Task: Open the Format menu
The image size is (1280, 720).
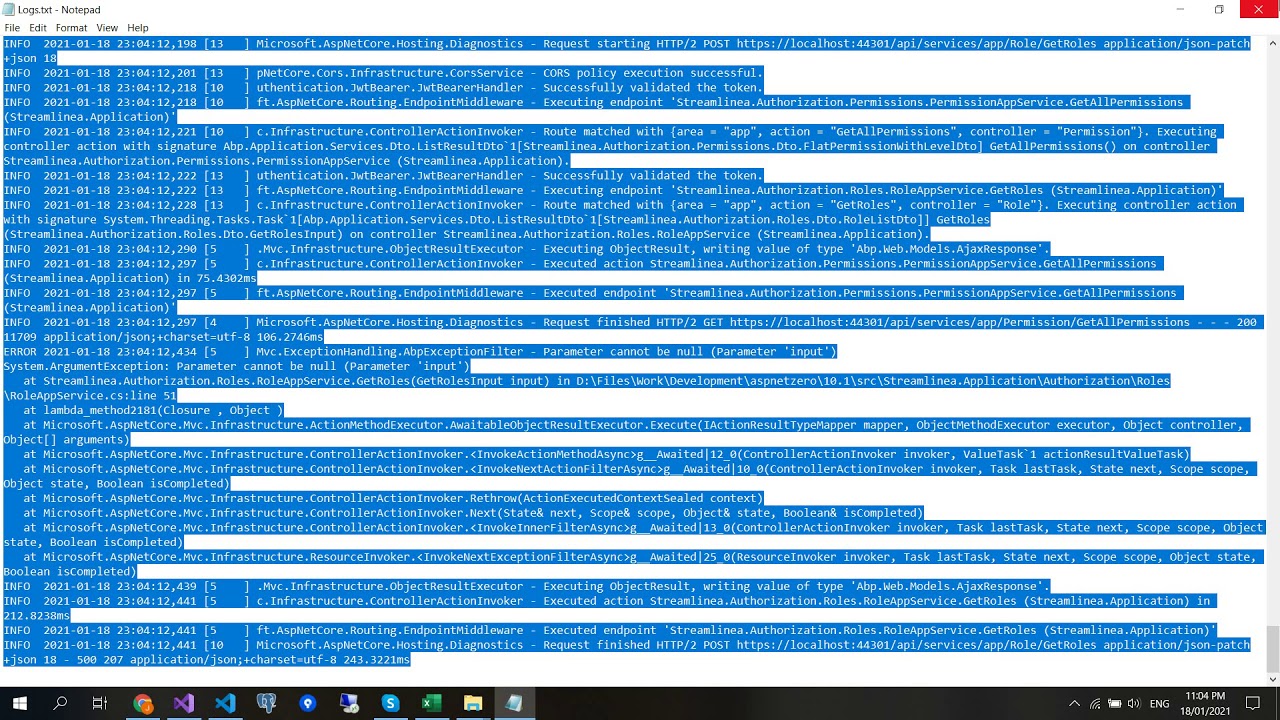Action: tap(72, 28)
